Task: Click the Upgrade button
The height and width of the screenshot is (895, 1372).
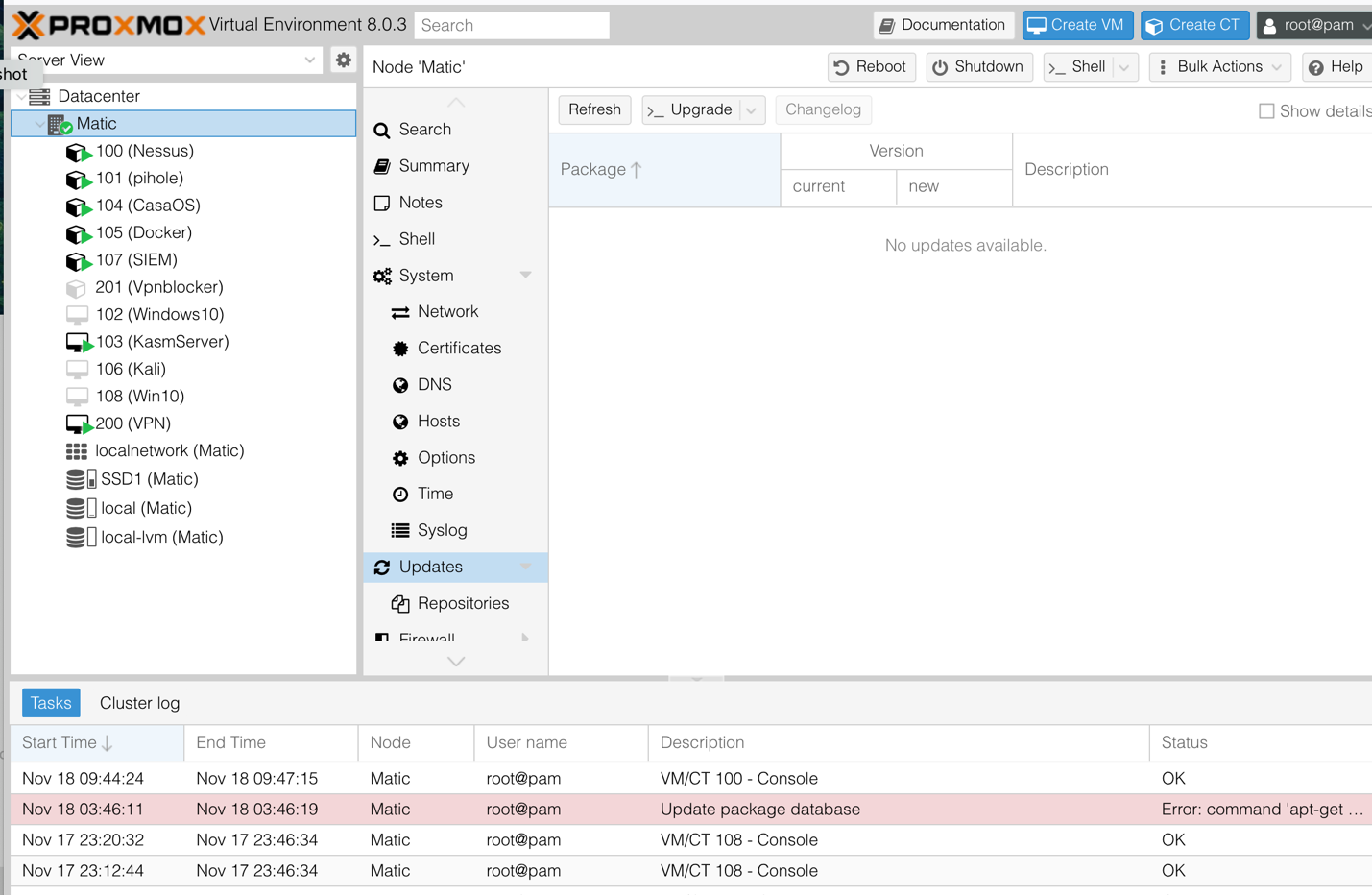Action: pyautogui.click(x=691, y=110)
